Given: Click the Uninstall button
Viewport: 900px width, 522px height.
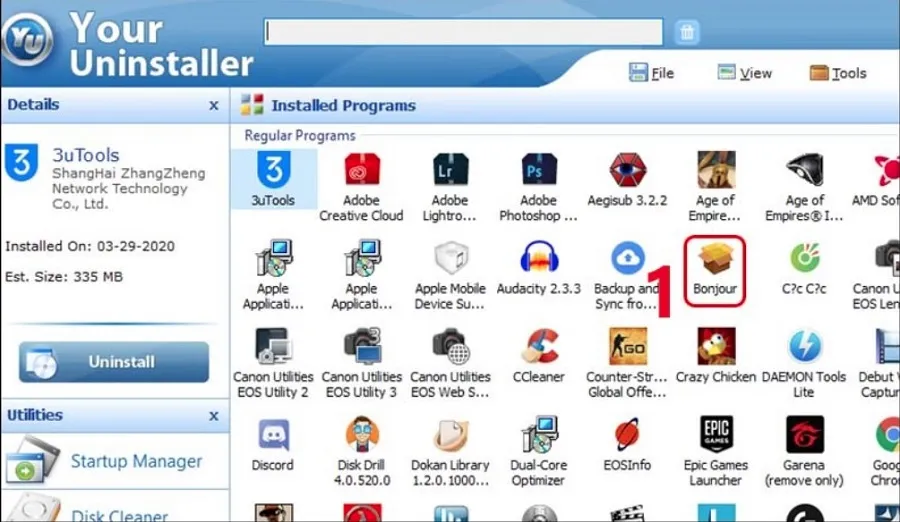Looking at the screenshot, I should [114, 362].
